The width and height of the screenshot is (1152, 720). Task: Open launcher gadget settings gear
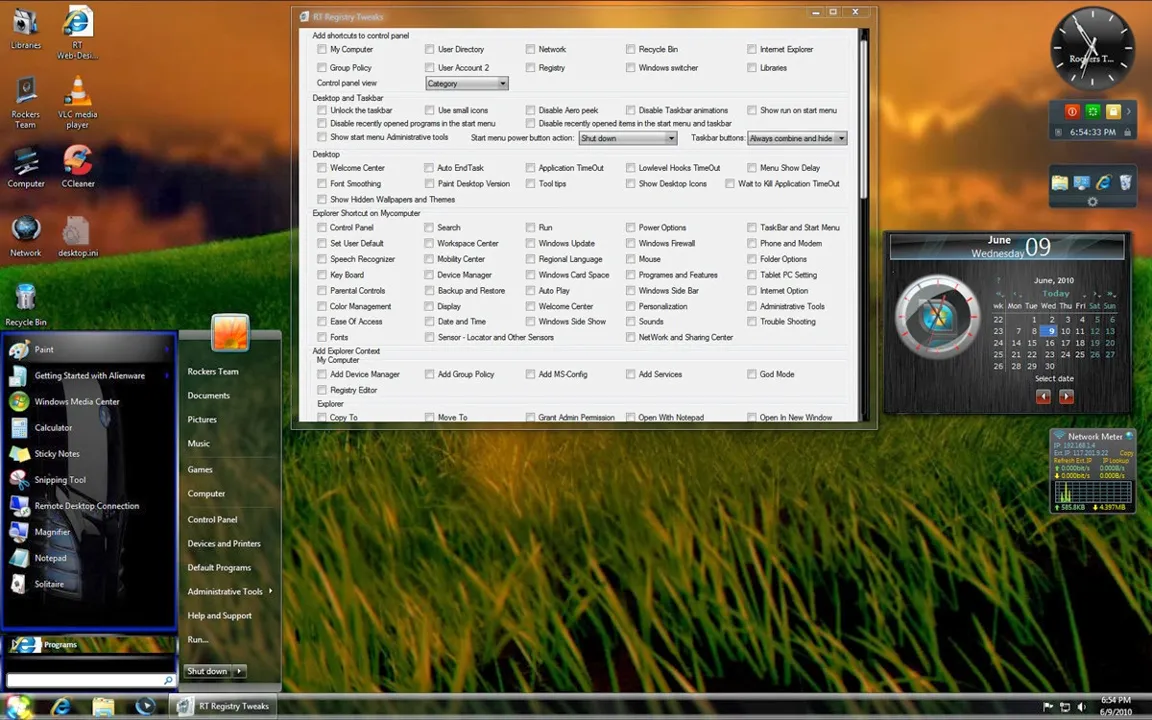1092,202
